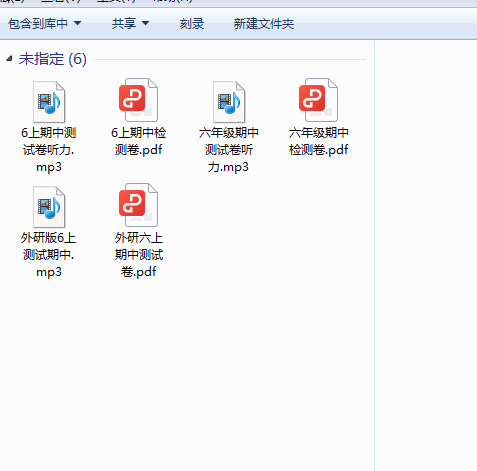Open the 共享 dropdown menu

(x=130, y=24)
